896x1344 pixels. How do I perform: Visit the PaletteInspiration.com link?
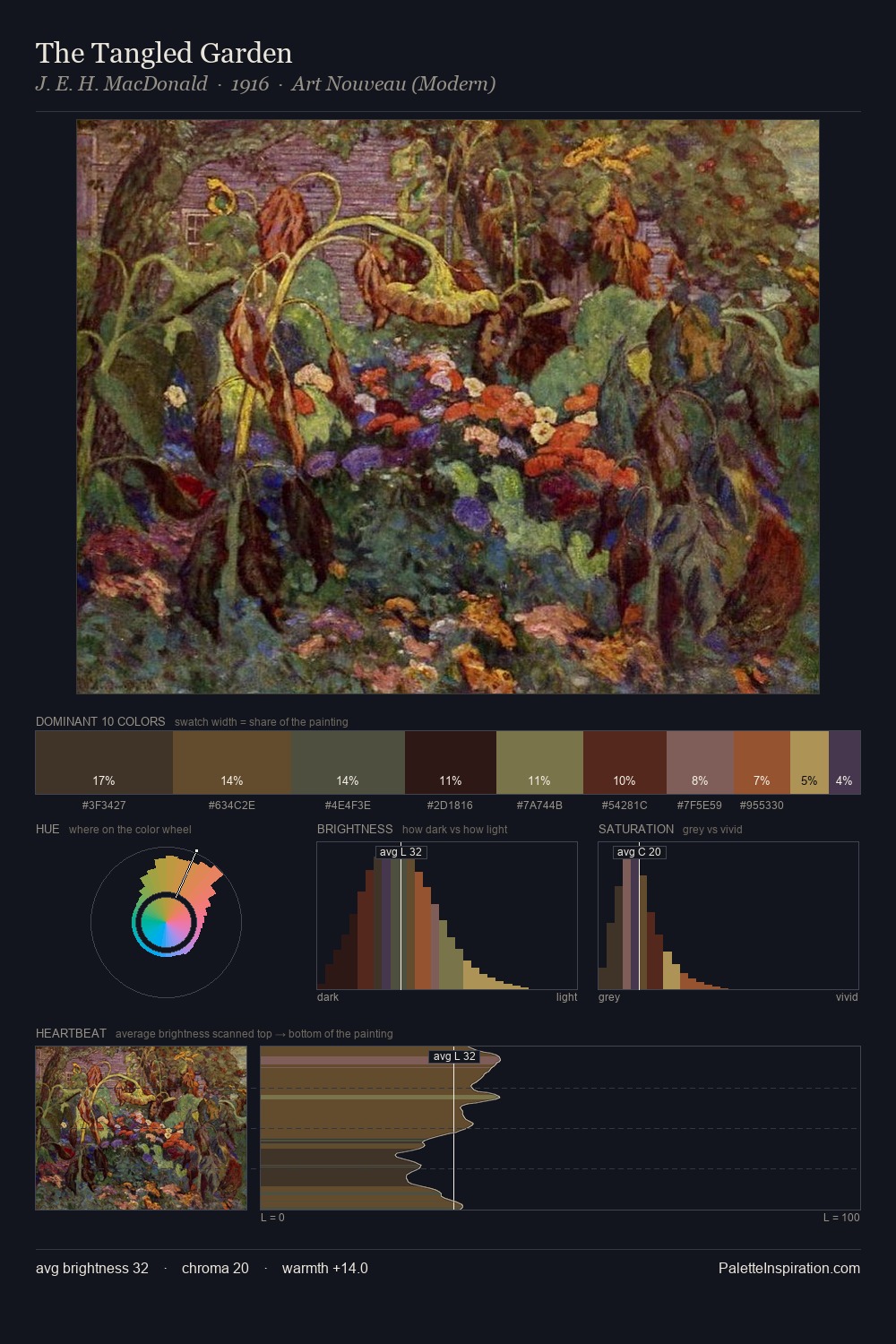(x=789, y=1268)
